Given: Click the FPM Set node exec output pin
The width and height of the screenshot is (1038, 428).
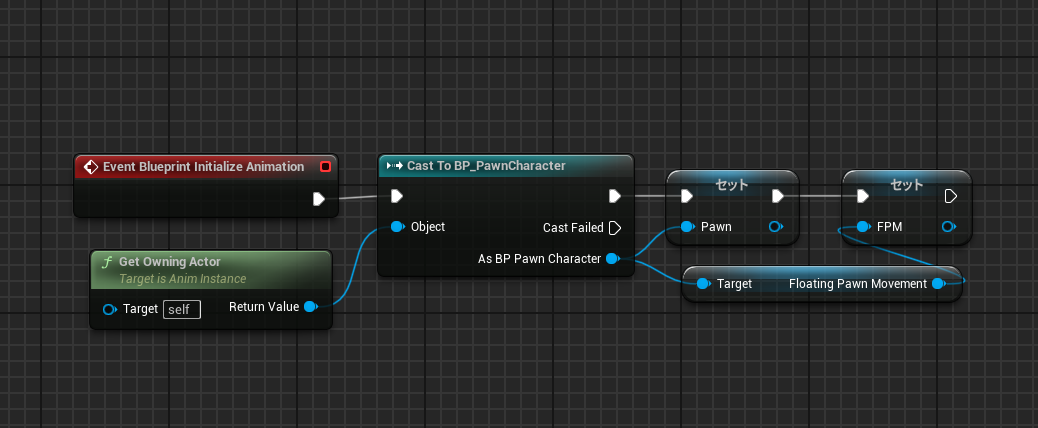Looking at the screenshot, I should [950, 196].
